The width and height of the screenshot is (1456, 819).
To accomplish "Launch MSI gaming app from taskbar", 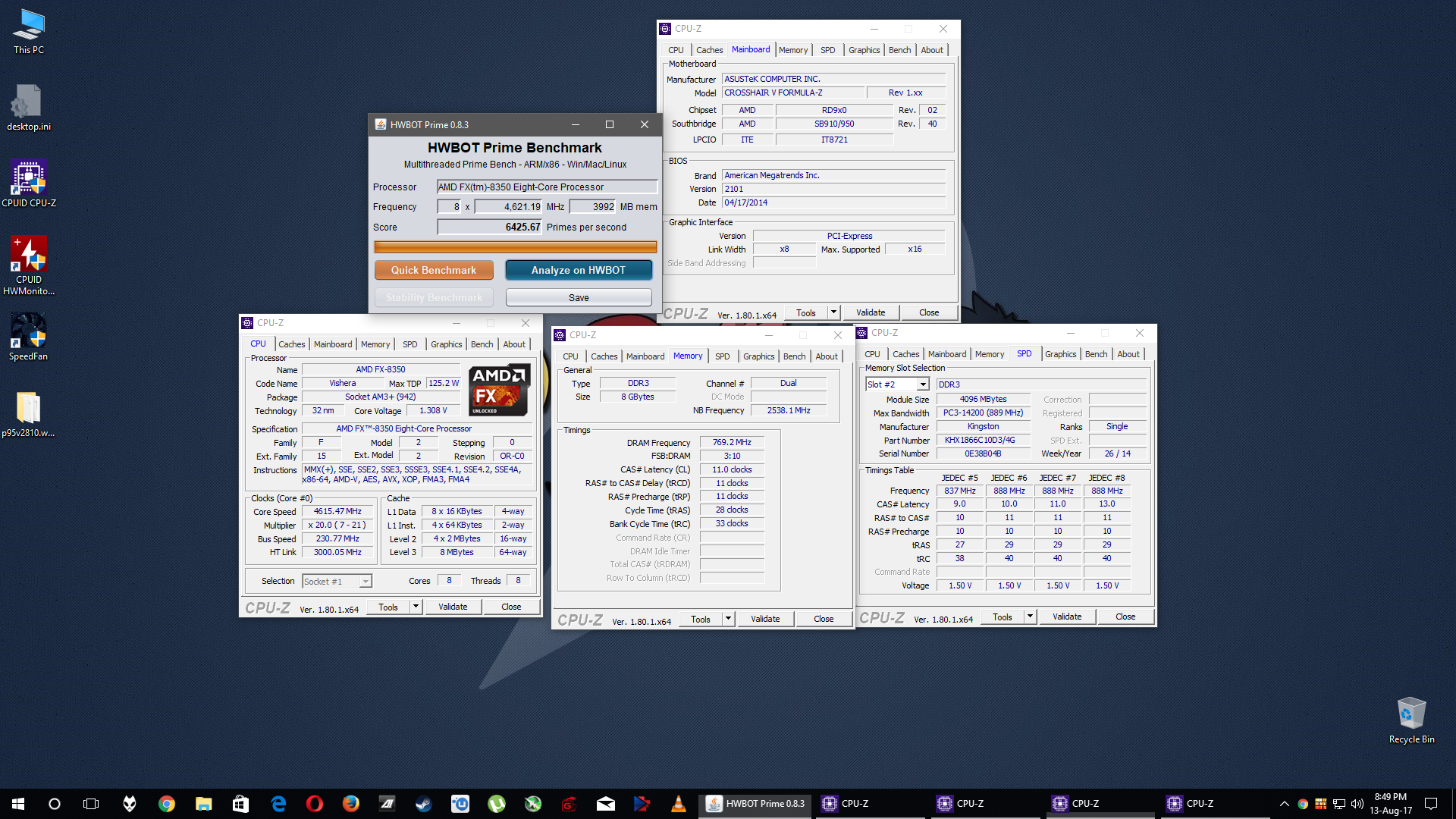I will coord(570,804).
